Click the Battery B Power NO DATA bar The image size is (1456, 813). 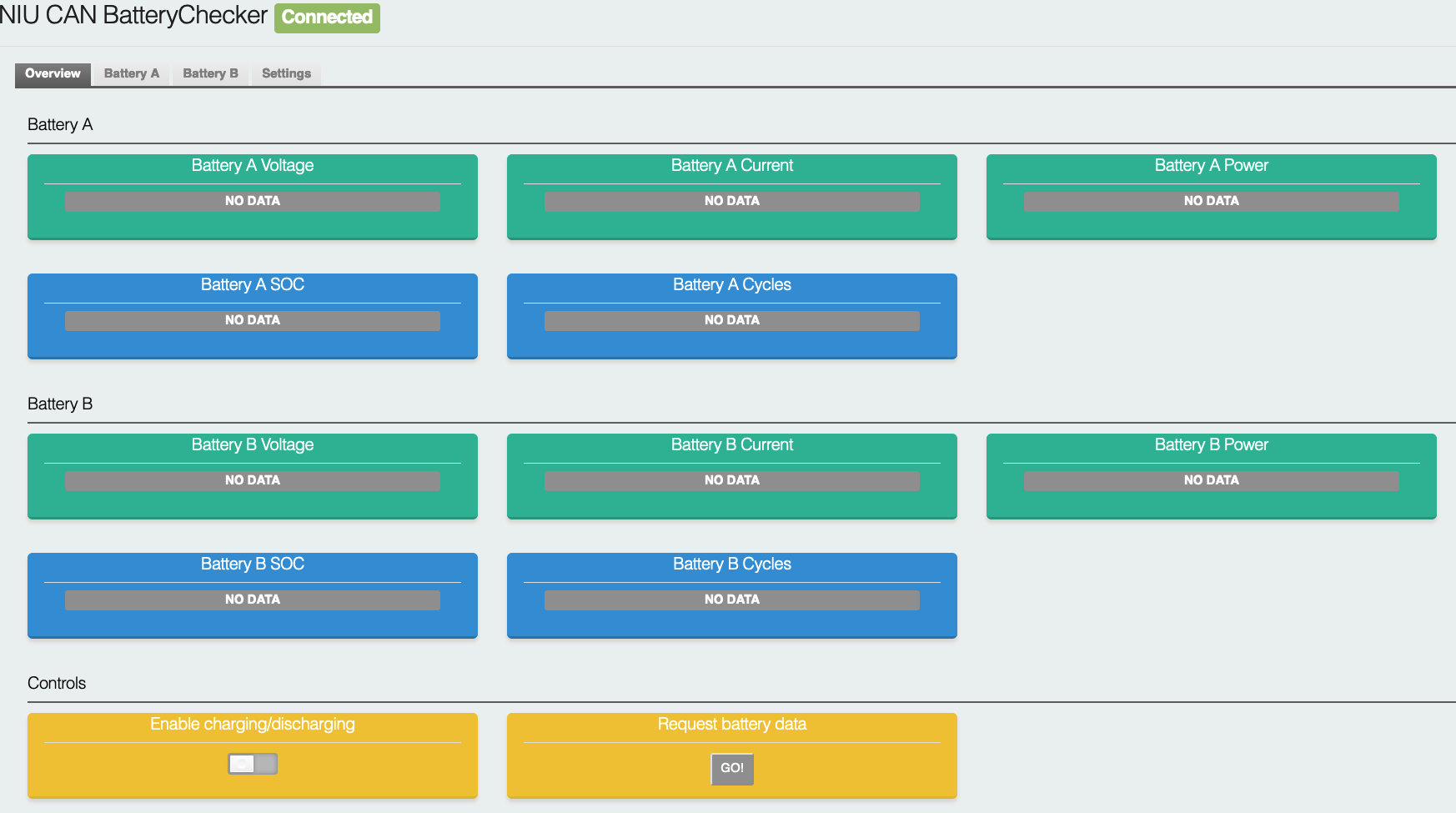coord(1211,480)
